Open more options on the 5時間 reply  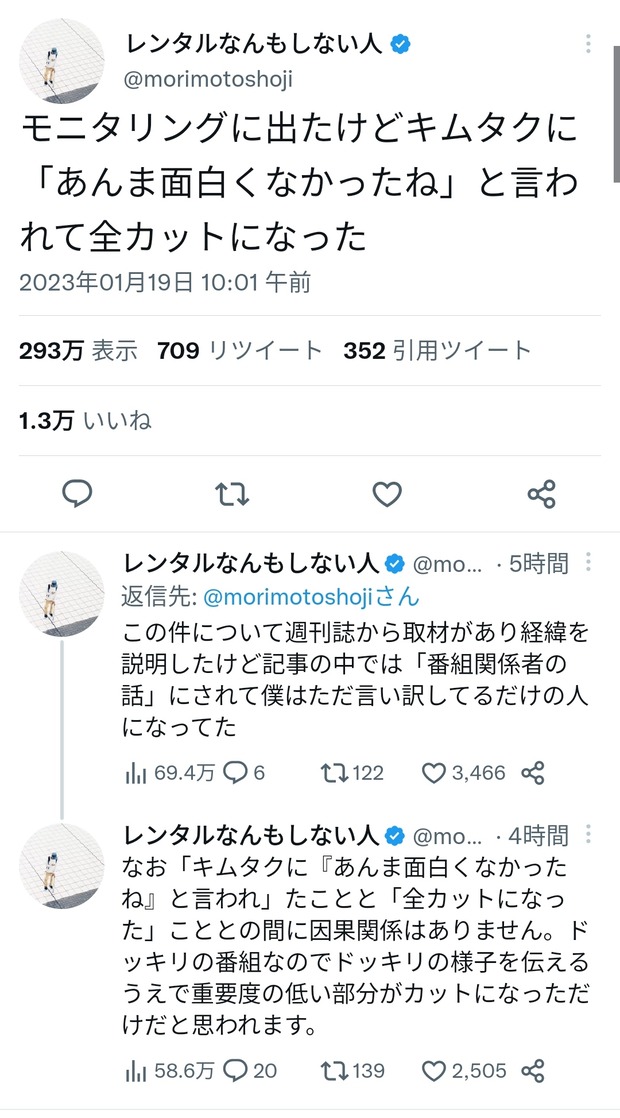tap(590, 562)
